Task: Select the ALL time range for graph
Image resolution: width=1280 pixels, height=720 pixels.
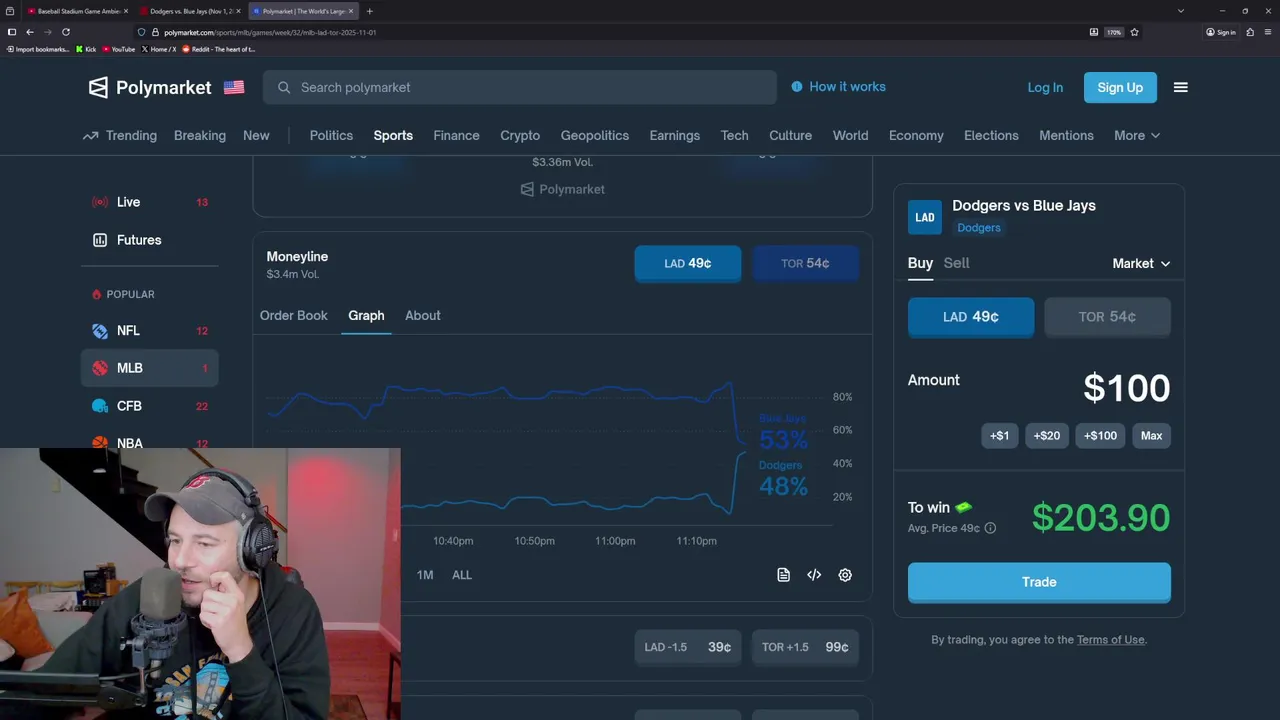Action: [461, 575]
